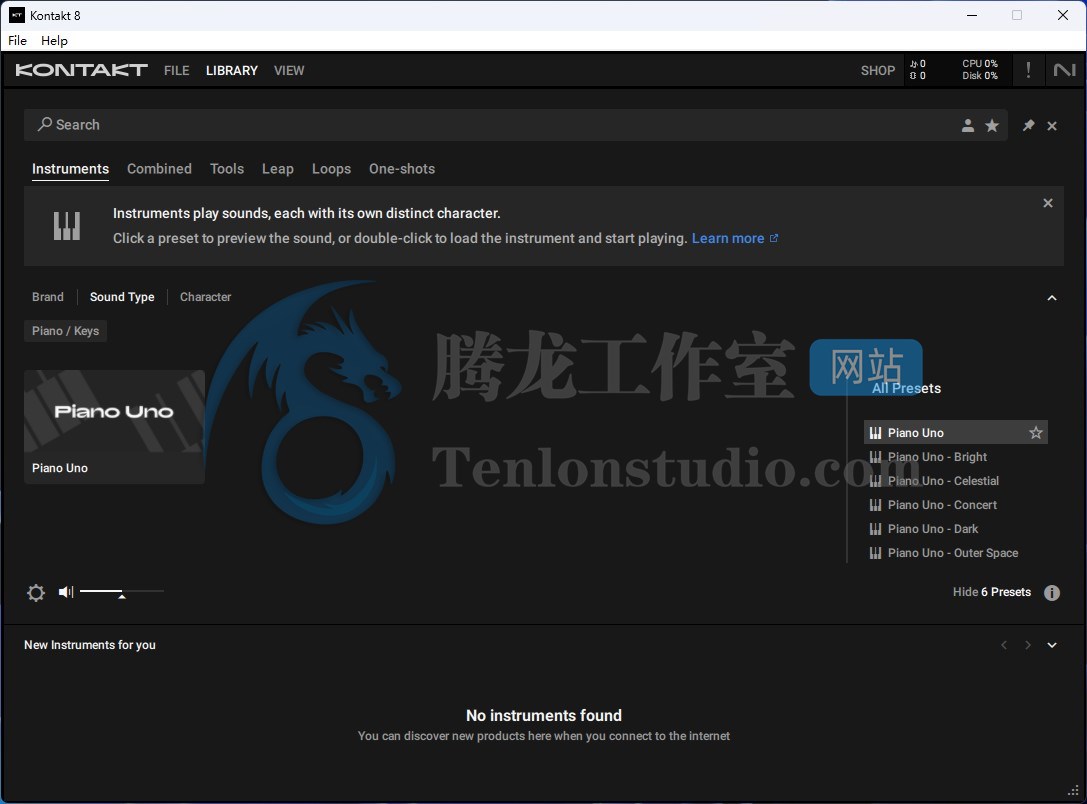Open the window File menu

[x=17, y=40]
